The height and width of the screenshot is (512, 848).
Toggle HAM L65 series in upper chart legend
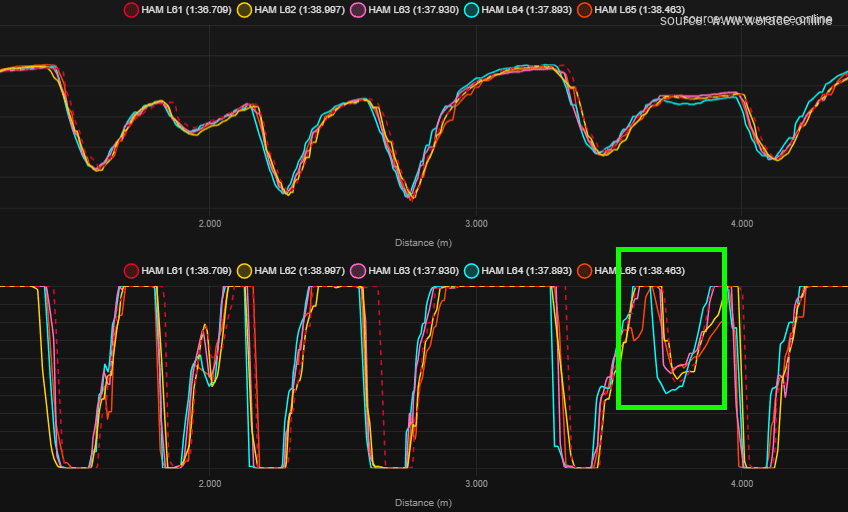(x=631, y=10)
